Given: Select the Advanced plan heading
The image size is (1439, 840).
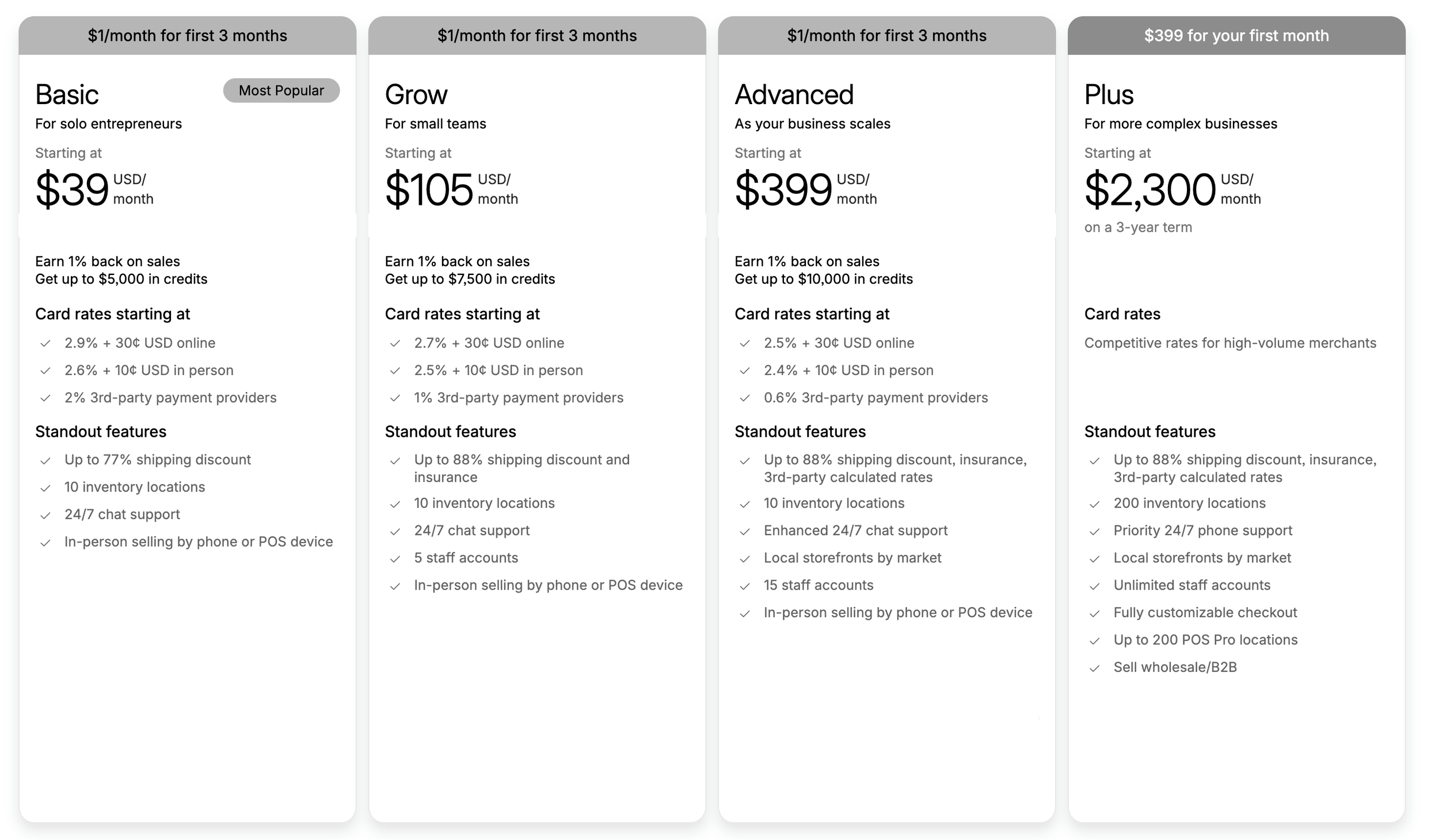Looking at the screenshot, I should tap(794, 94).
